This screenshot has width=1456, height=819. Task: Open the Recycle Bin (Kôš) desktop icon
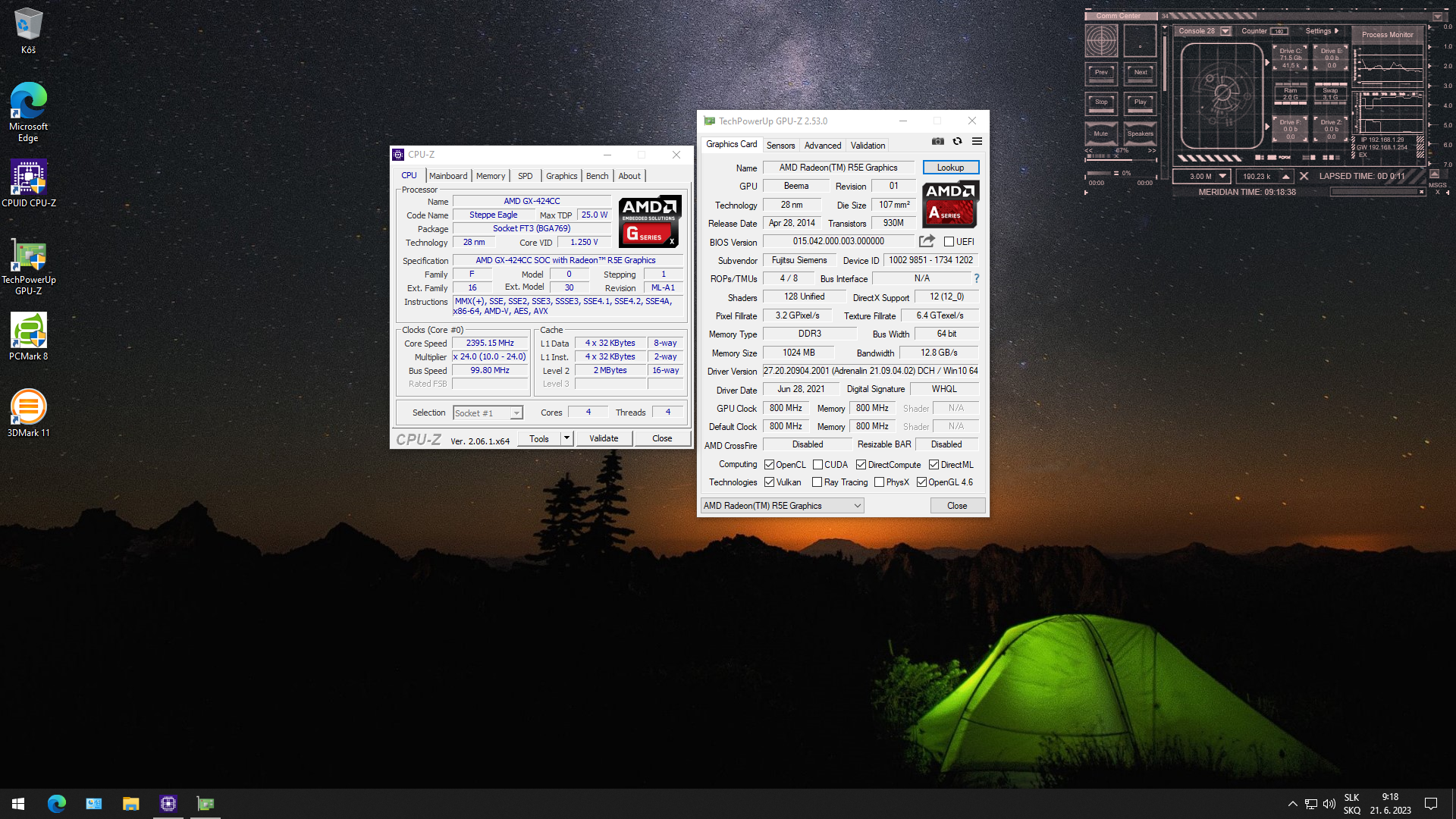(28, 30)
